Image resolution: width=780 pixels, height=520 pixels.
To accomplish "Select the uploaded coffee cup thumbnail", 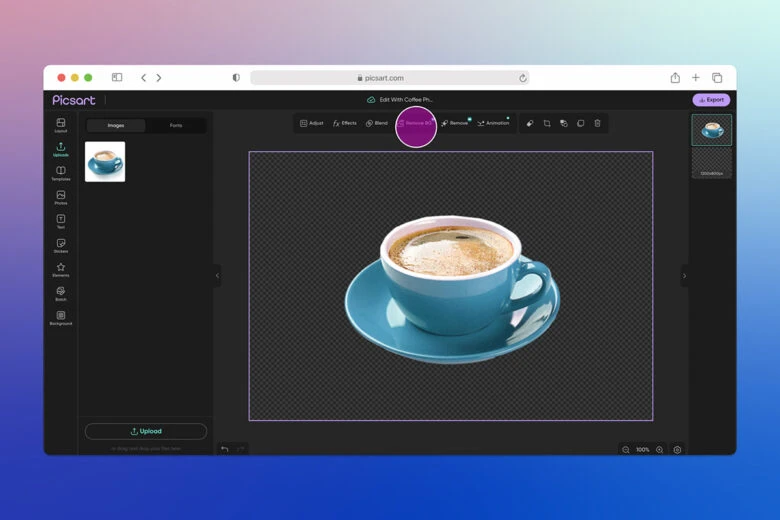I will pos(105,162).
